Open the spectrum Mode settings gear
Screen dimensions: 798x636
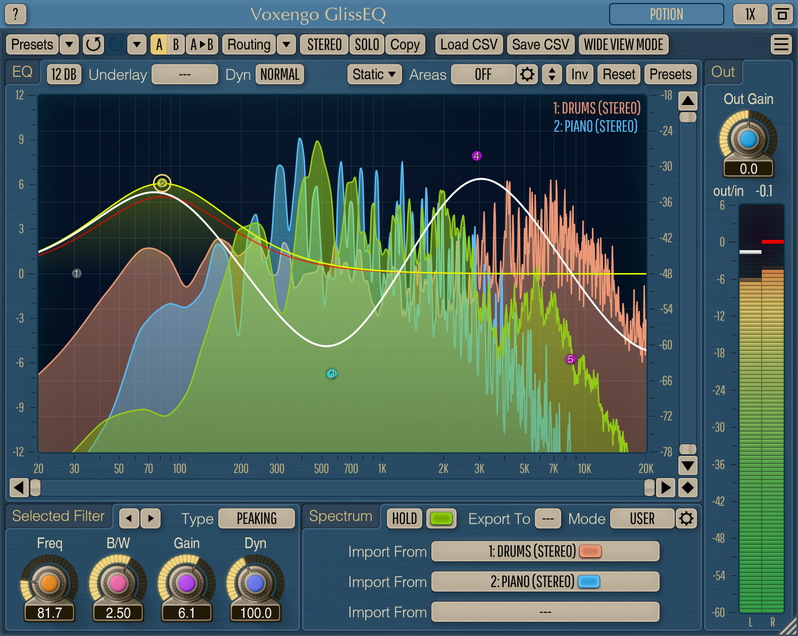click(x=686, y=518)
